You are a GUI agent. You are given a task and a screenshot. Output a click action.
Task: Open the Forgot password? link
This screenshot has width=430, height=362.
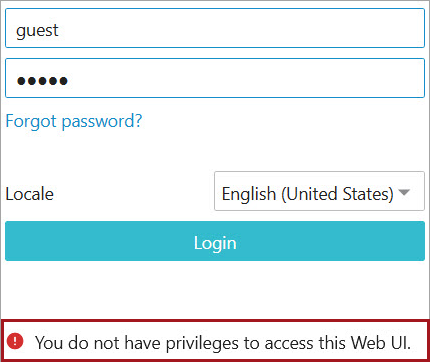(74, 121)
